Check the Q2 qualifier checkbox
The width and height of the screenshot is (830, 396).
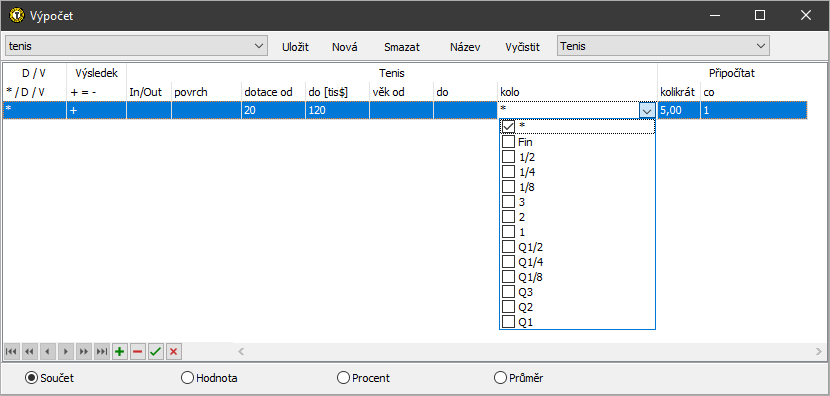508,307
